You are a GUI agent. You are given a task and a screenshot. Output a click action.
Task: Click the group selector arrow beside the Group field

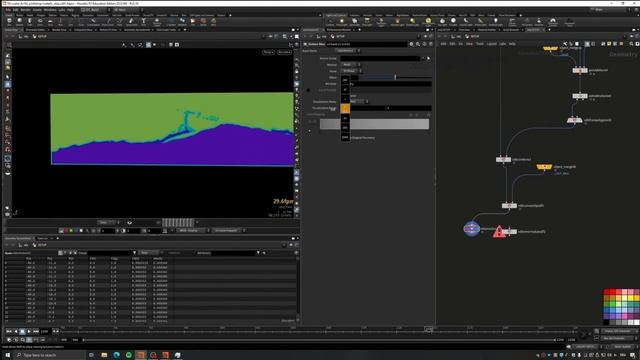(x=428, y=58)
